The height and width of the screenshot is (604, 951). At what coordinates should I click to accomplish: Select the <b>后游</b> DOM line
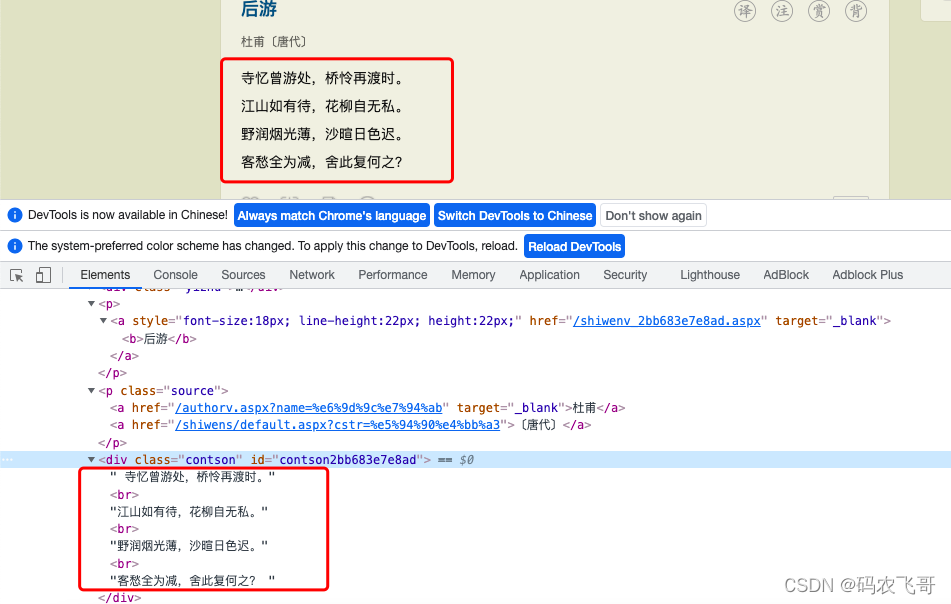coord(159,339)
